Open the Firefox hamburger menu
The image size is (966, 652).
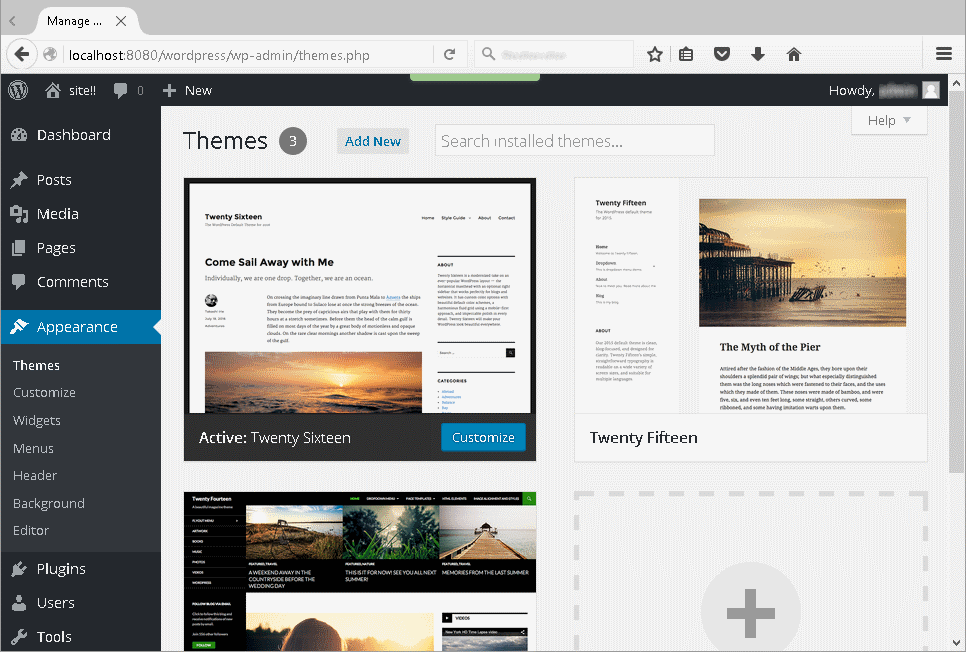click(943, 54)
